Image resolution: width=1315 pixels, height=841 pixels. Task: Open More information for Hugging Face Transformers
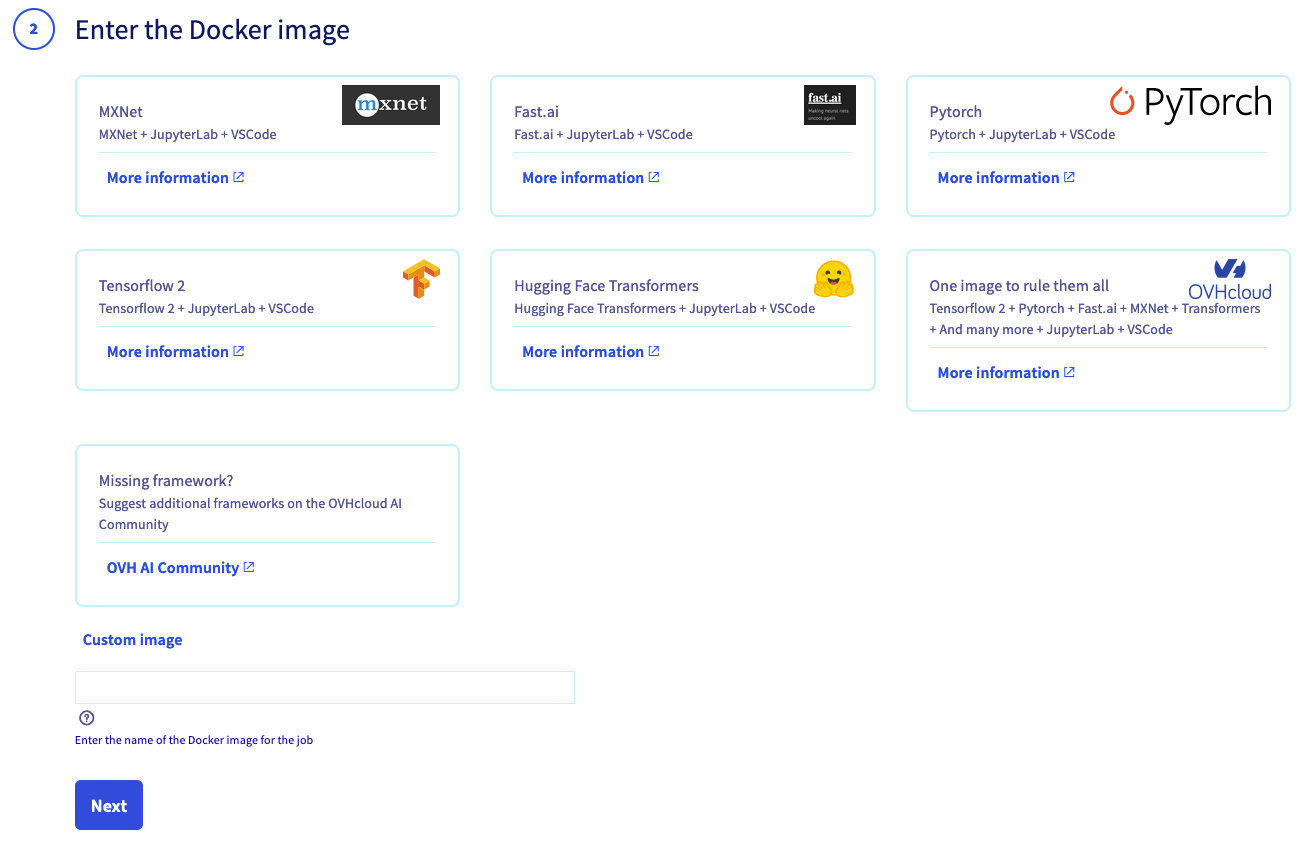coord(590,352)
